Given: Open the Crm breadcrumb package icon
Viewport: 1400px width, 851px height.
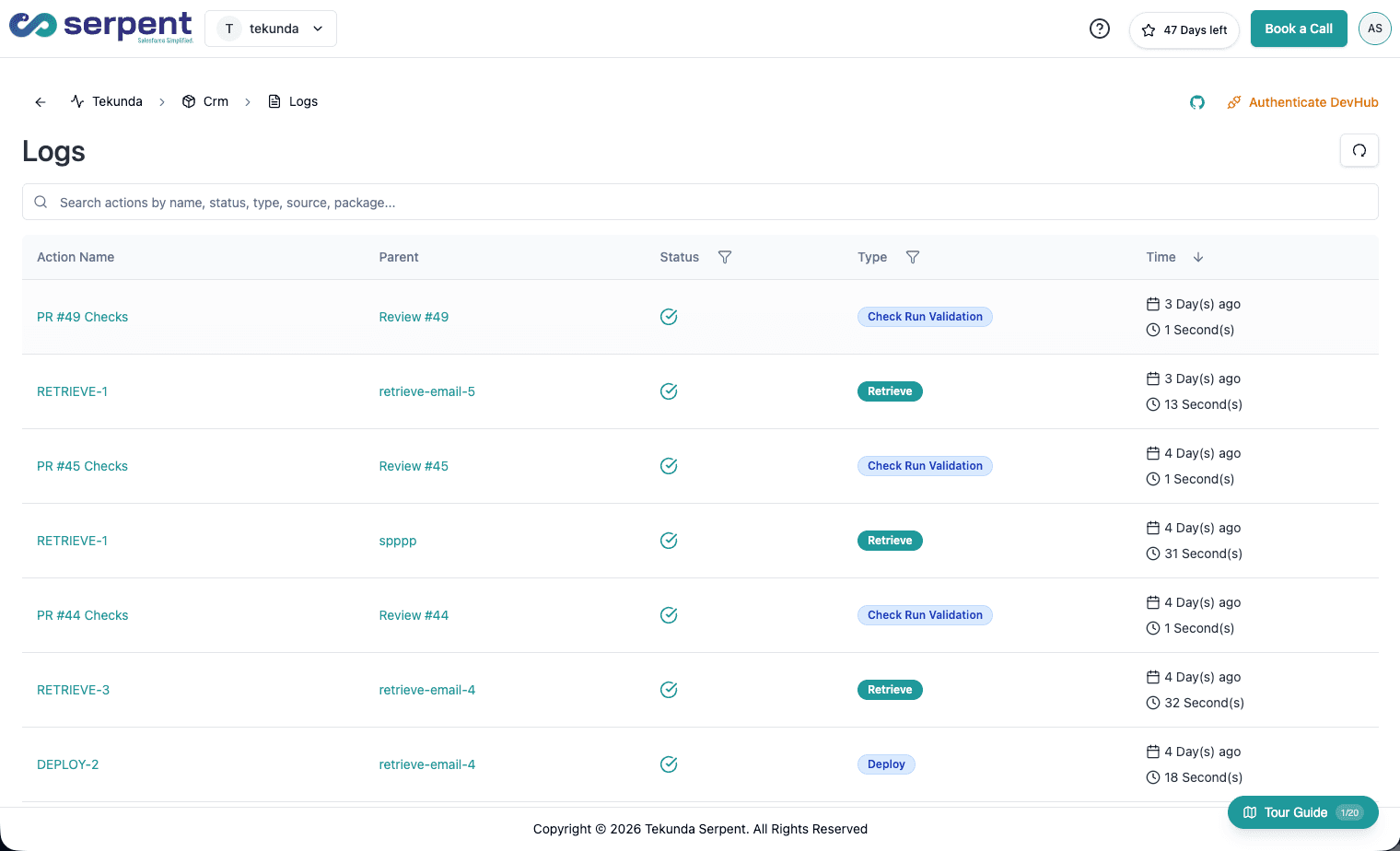Looking at the screenshot, I should pyautogui.click(x=190, y=101).
